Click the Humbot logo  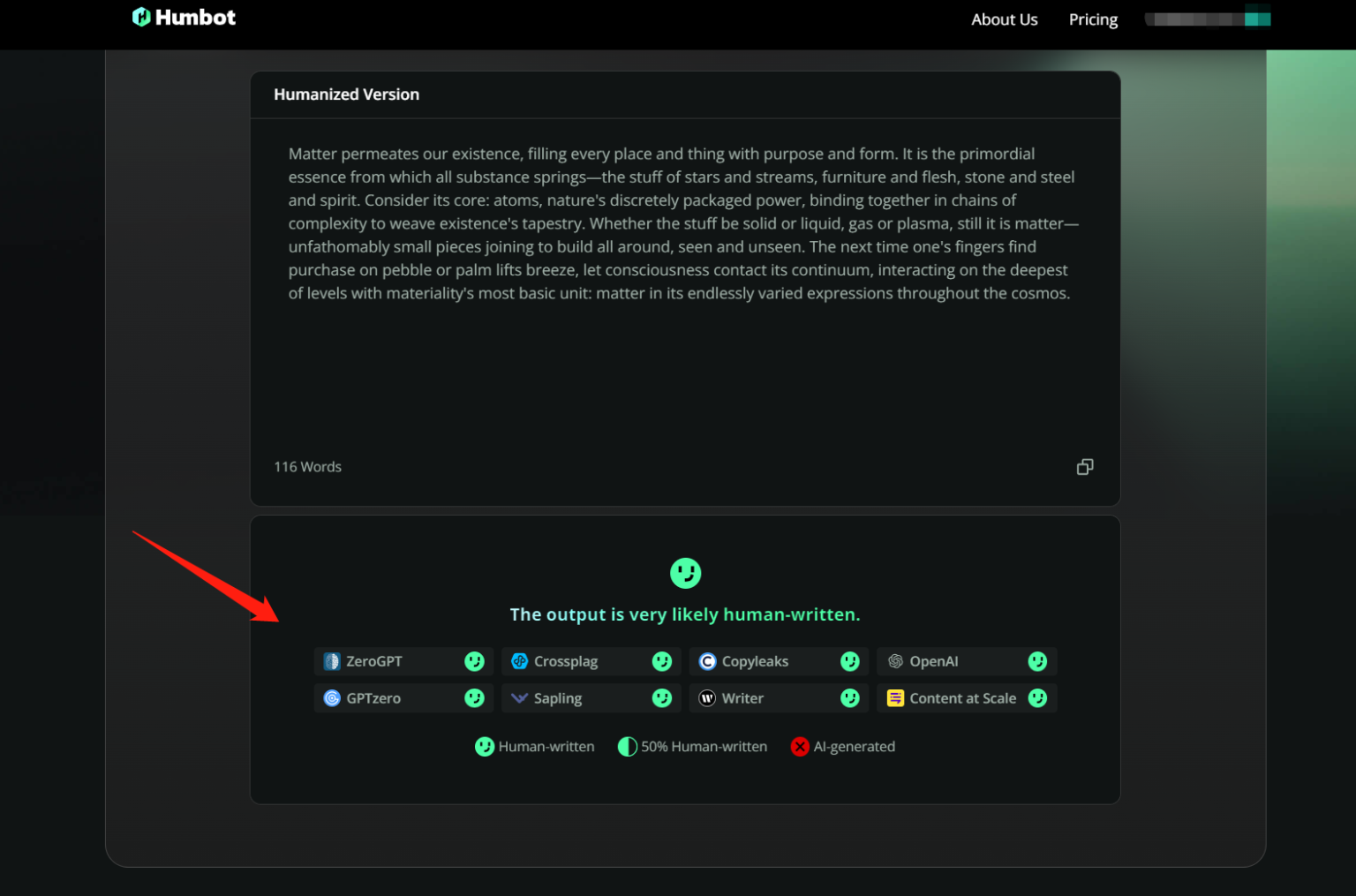[184, 18]
